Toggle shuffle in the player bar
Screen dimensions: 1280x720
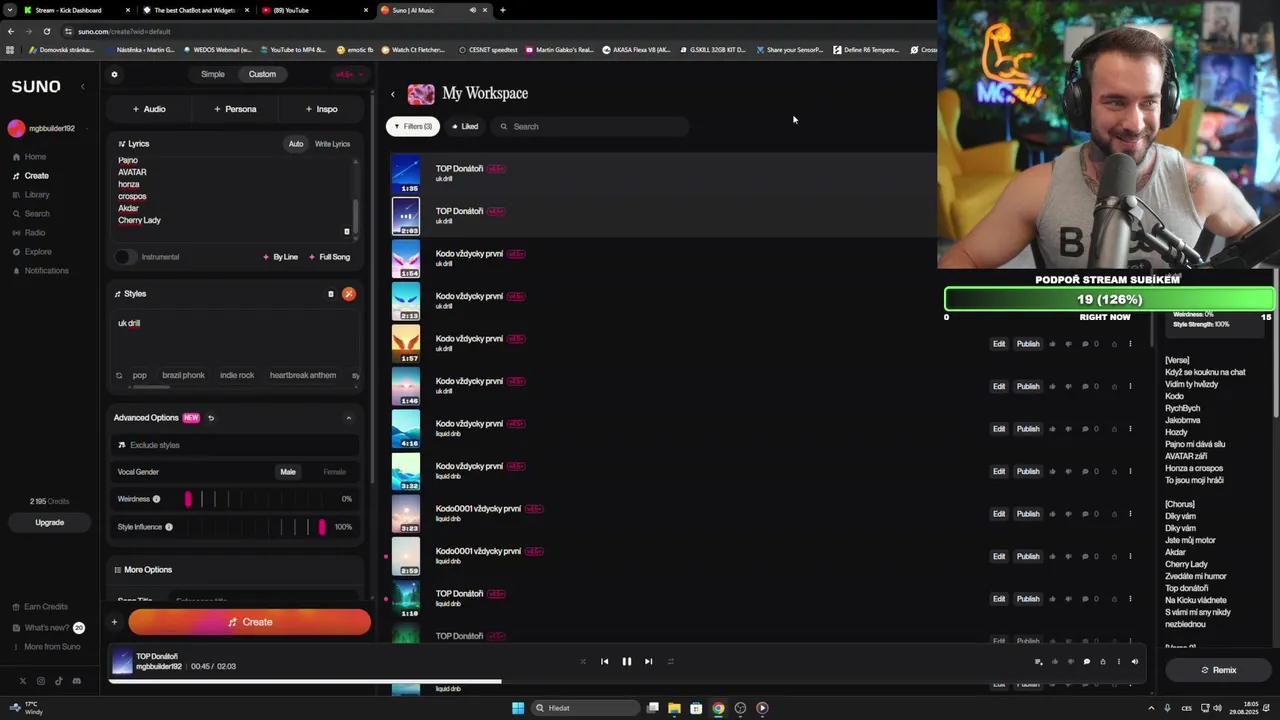[x=583, y=661]
